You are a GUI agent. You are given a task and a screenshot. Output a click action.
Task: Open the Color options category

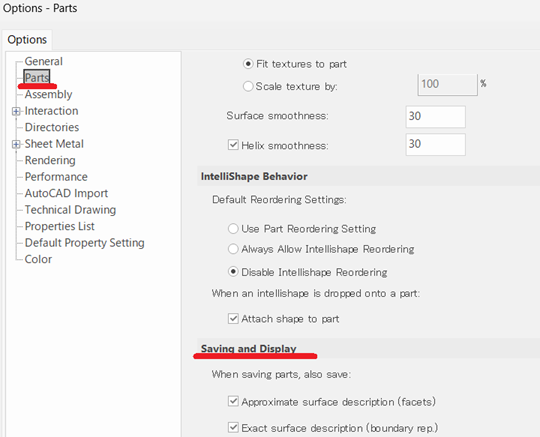(x=38, y=259)
